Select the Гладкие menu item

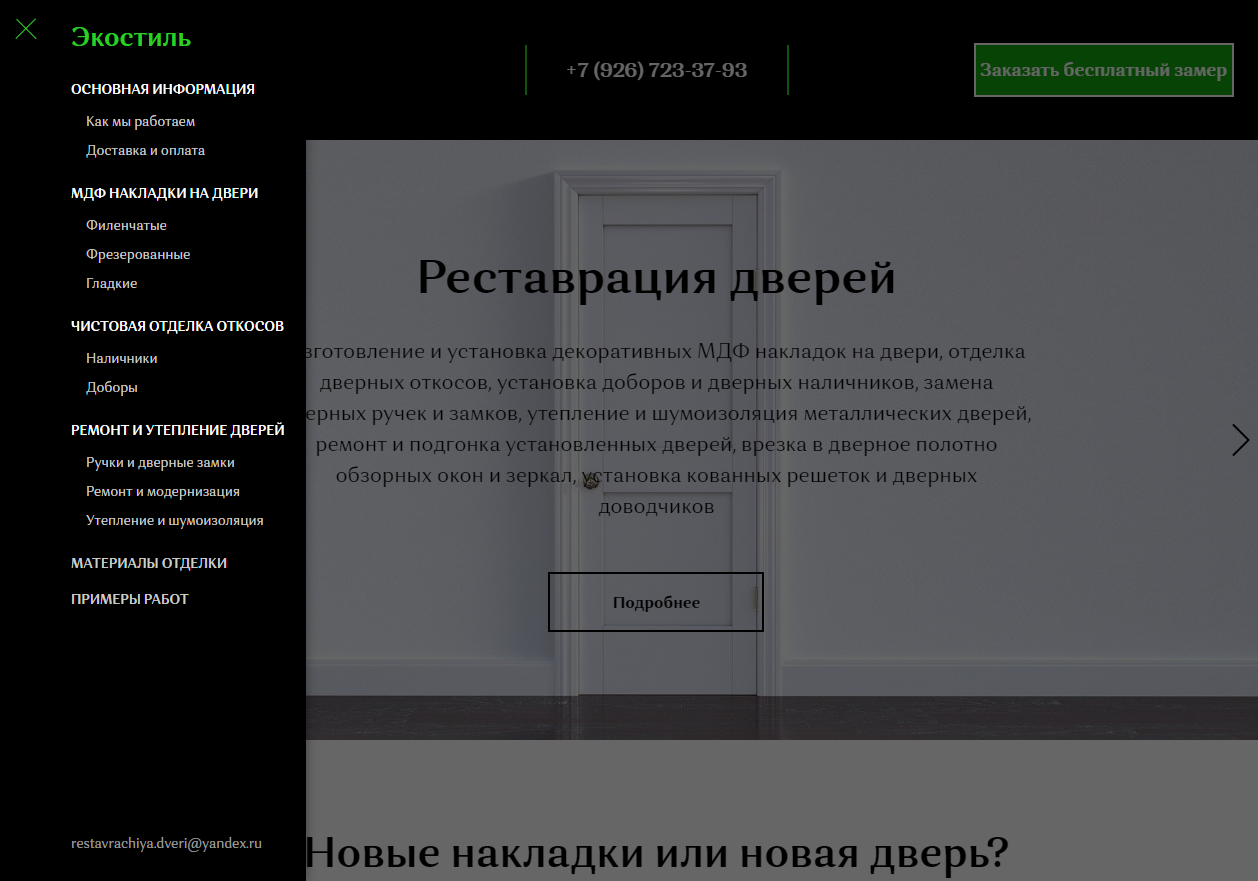pyautogui.click(x=111, y=283)
